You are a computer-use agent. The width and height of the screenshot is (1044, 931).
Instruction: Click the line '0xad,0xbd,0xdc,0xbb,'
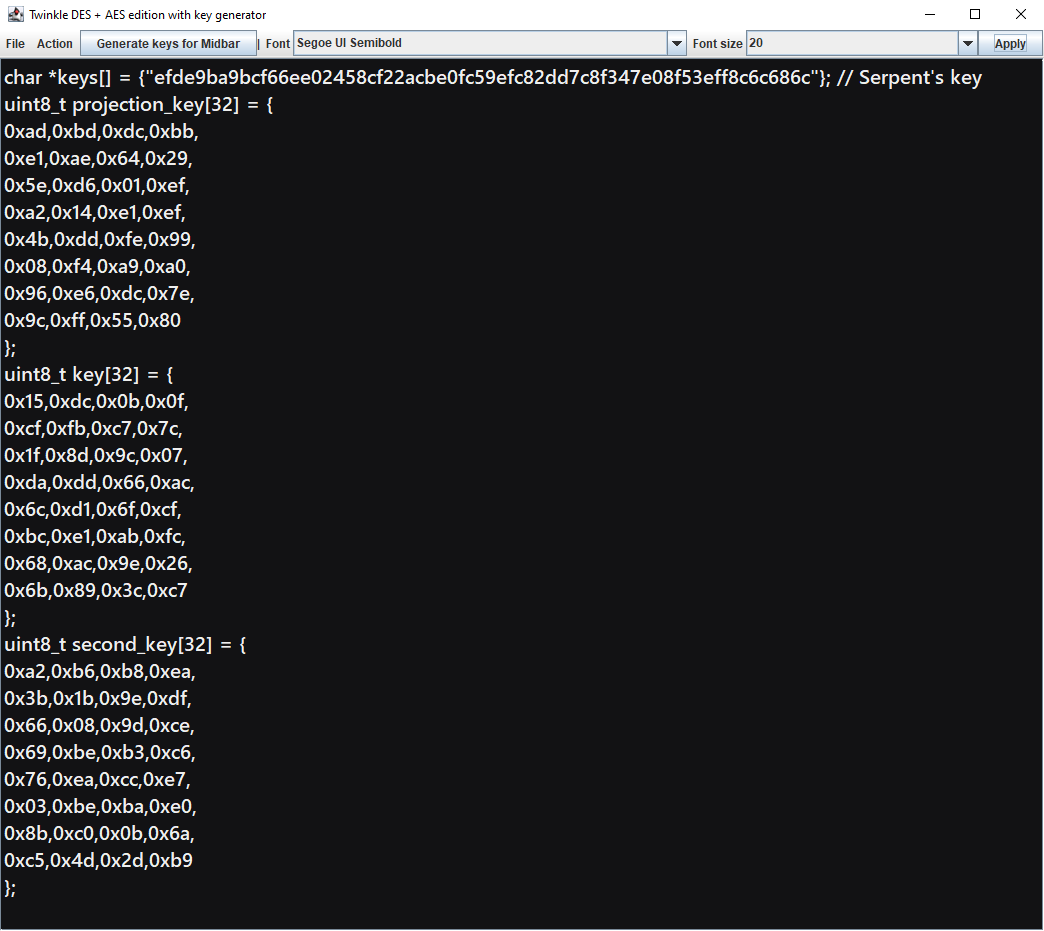101,132
